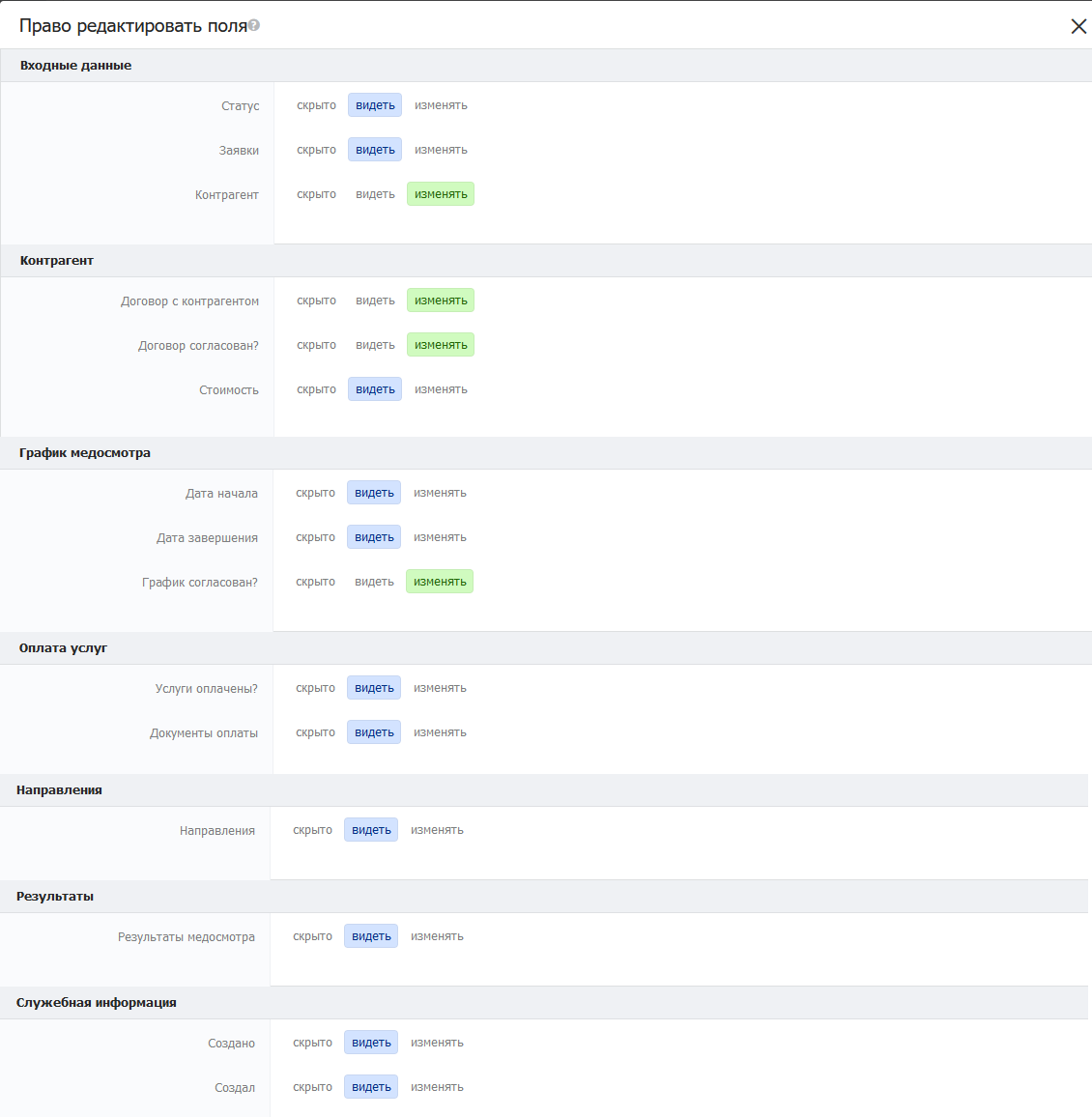Screen dimensions: 1092x1117
Task: Click the Результаты section header
Action: [544, 897]
